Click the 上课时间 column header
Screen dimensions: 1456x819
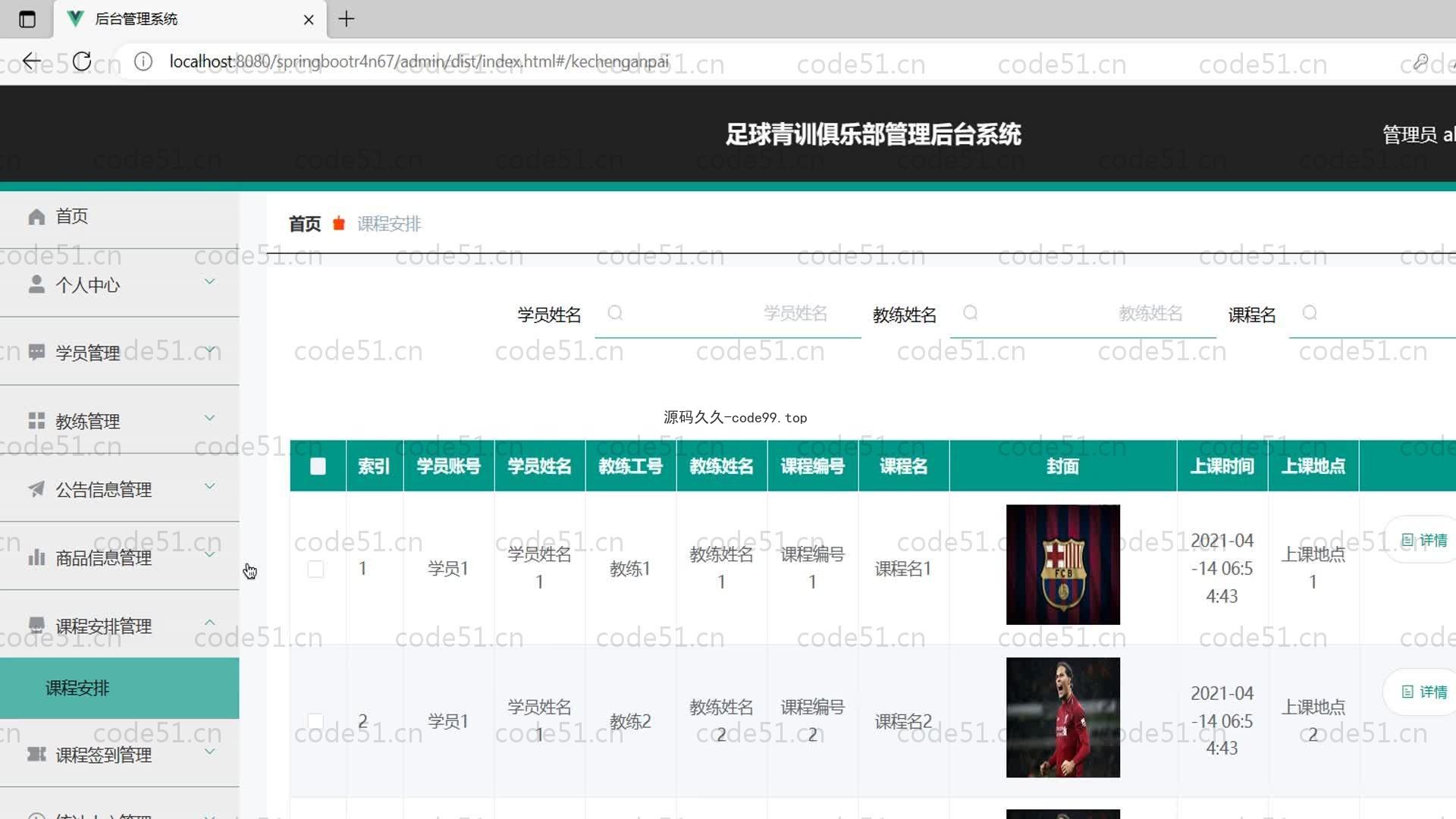click(1222, 466)
